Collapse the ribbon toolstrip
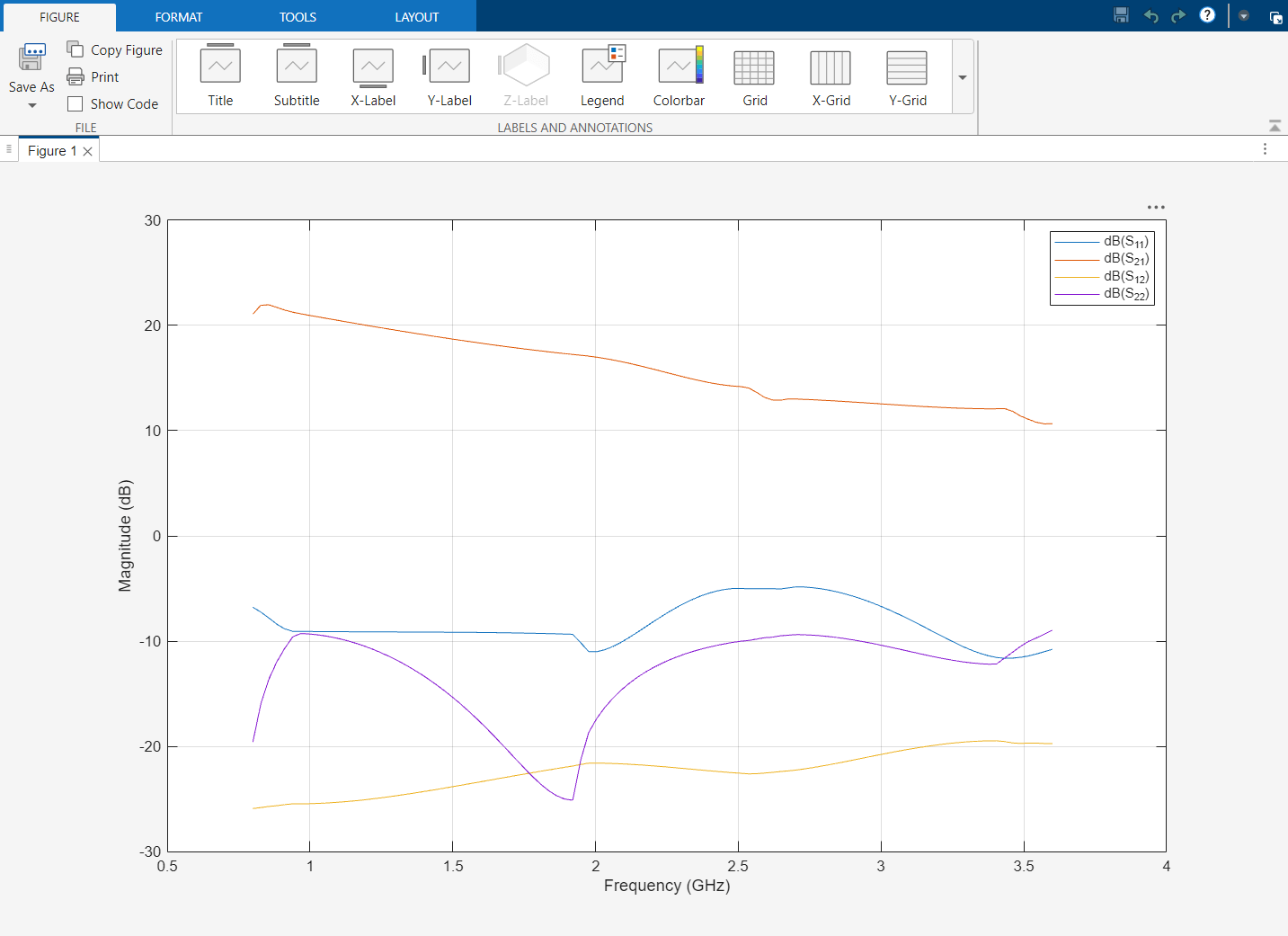The height and width of the screenshot is (936, 1288). click(1275, 126)
